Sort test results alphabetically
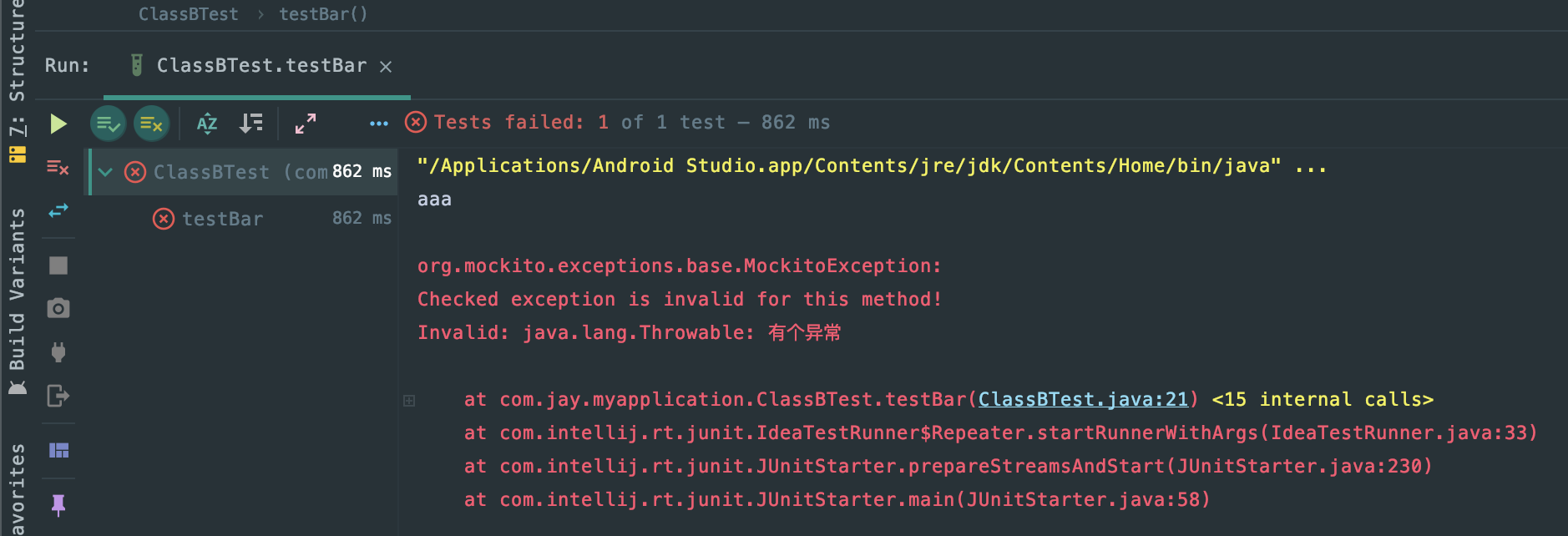This screenshot has height=536, width=1568. [207, 124]
